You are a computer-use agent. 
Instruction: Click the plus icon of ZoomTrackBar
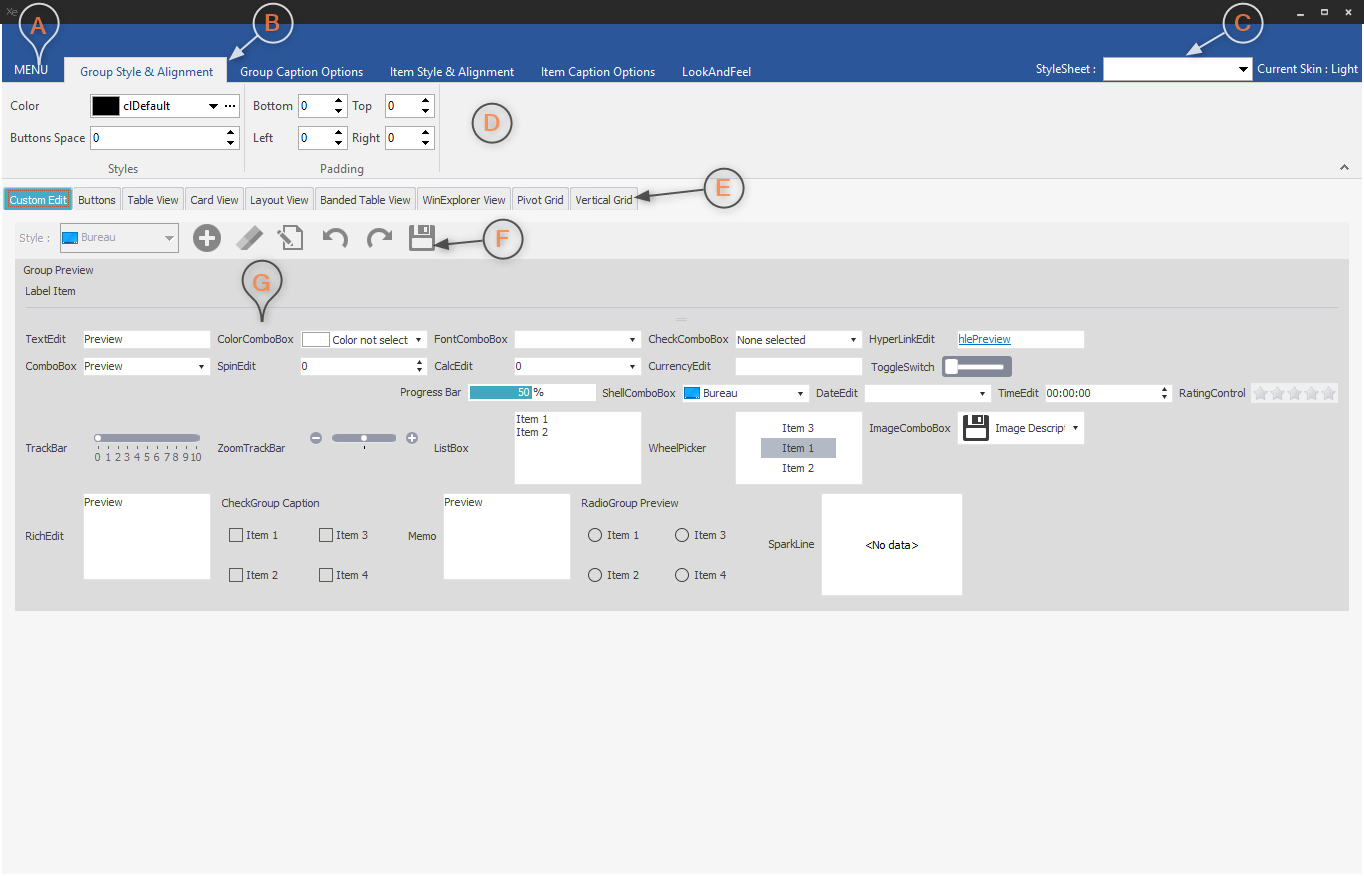(x=412, y=438)
